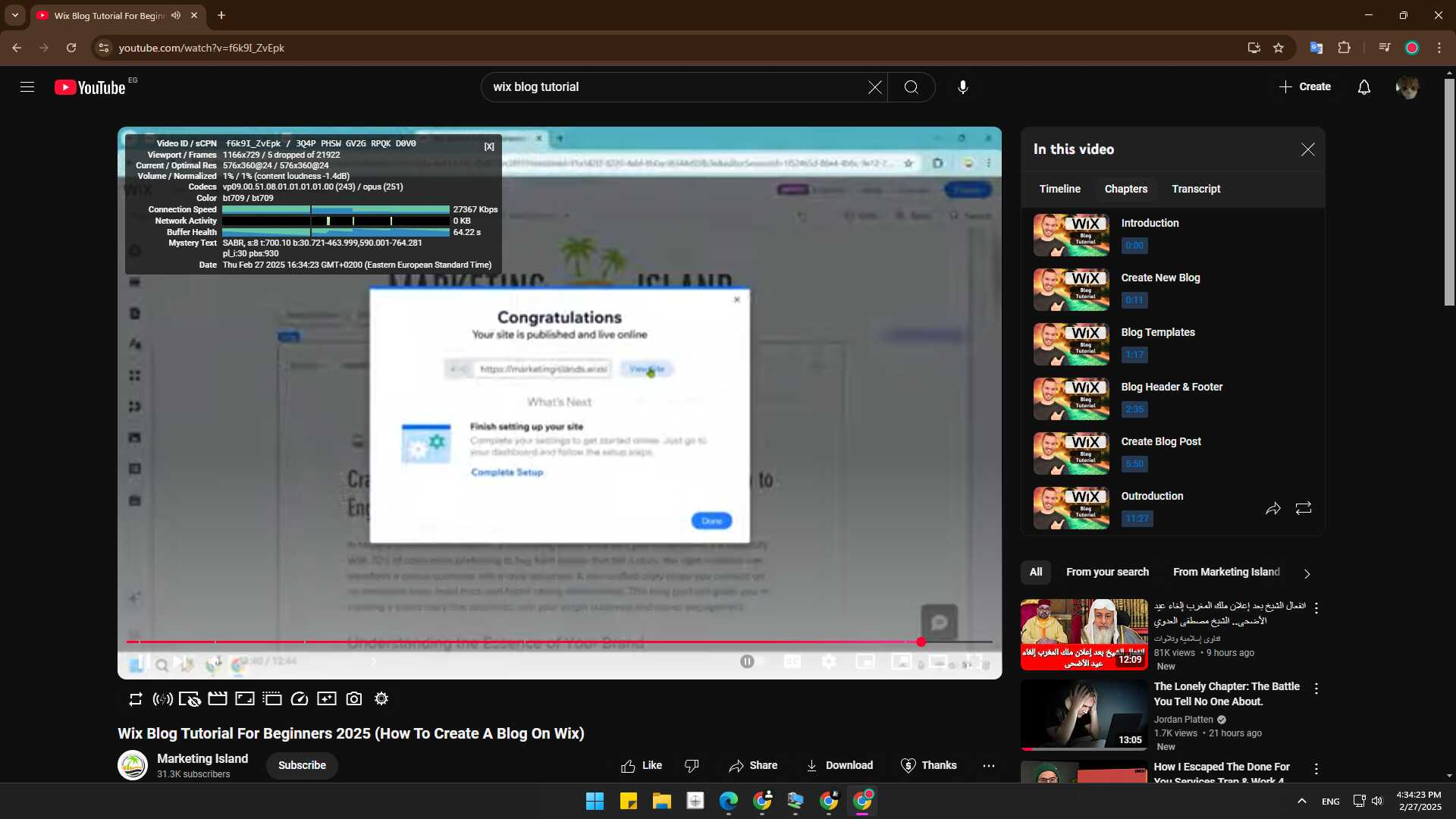1456x819 pixels.
Task: Select the From Marketing Island chip
Action: (x=1226, y=573)
